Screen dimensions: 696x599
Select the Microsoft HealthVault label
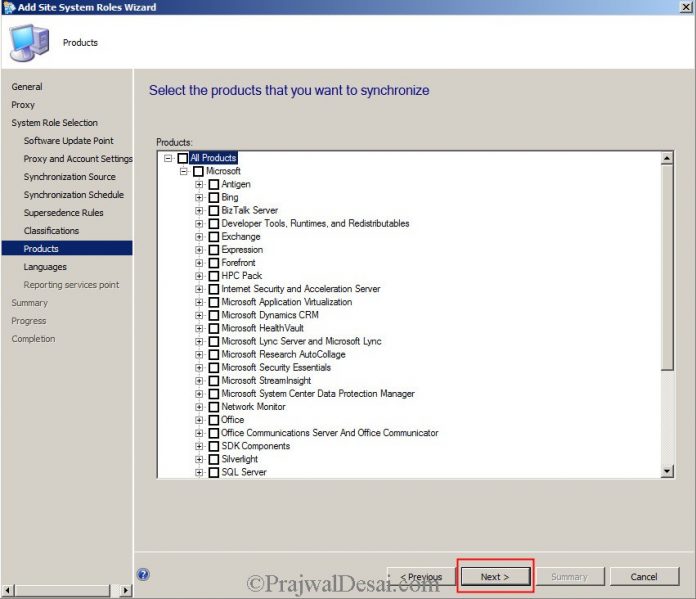coord(262,328)
